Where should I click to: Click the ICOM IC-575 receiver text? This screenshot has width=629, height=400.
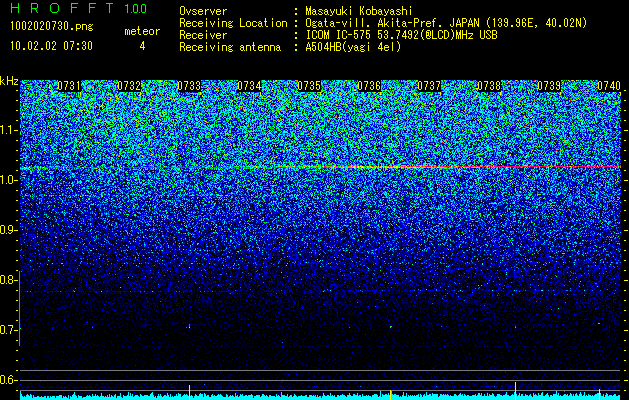(x=401, y=35)
